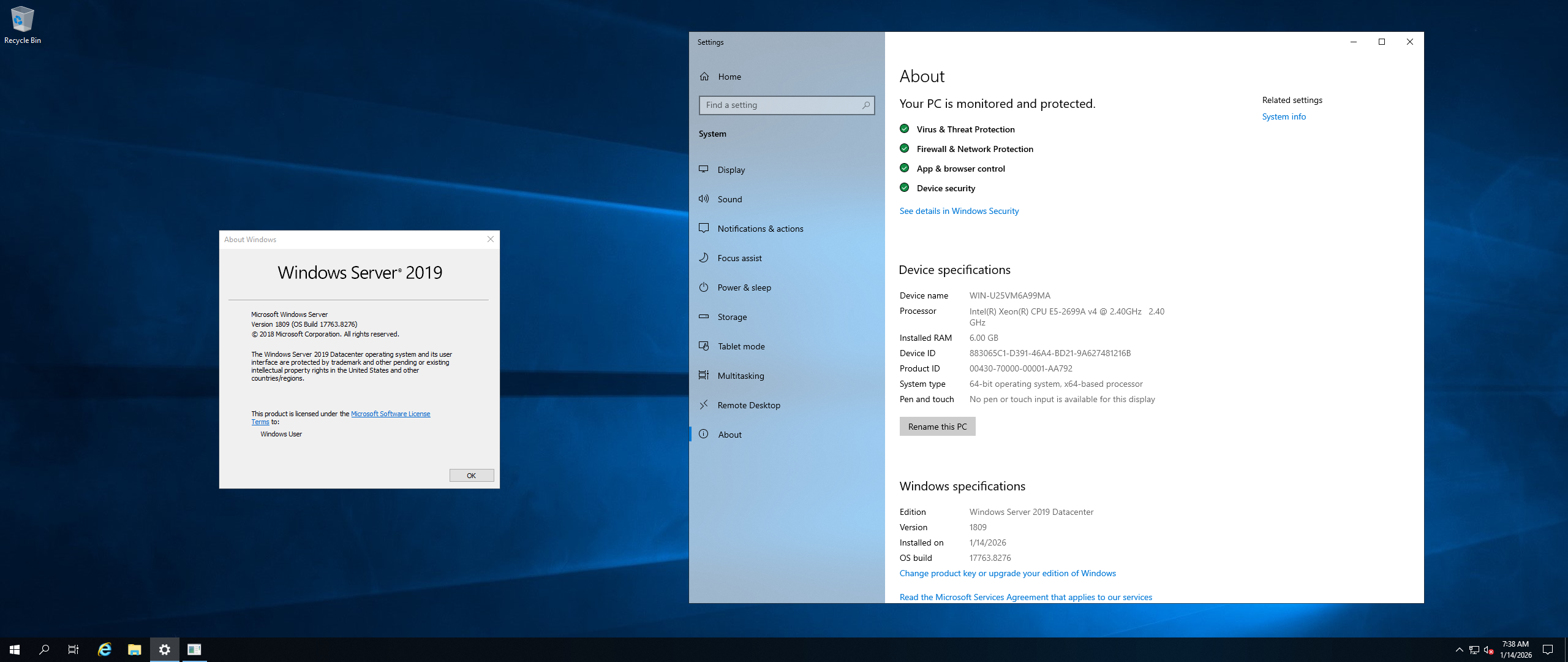Go to Storage settings
1568x662 pixels.
732,317
